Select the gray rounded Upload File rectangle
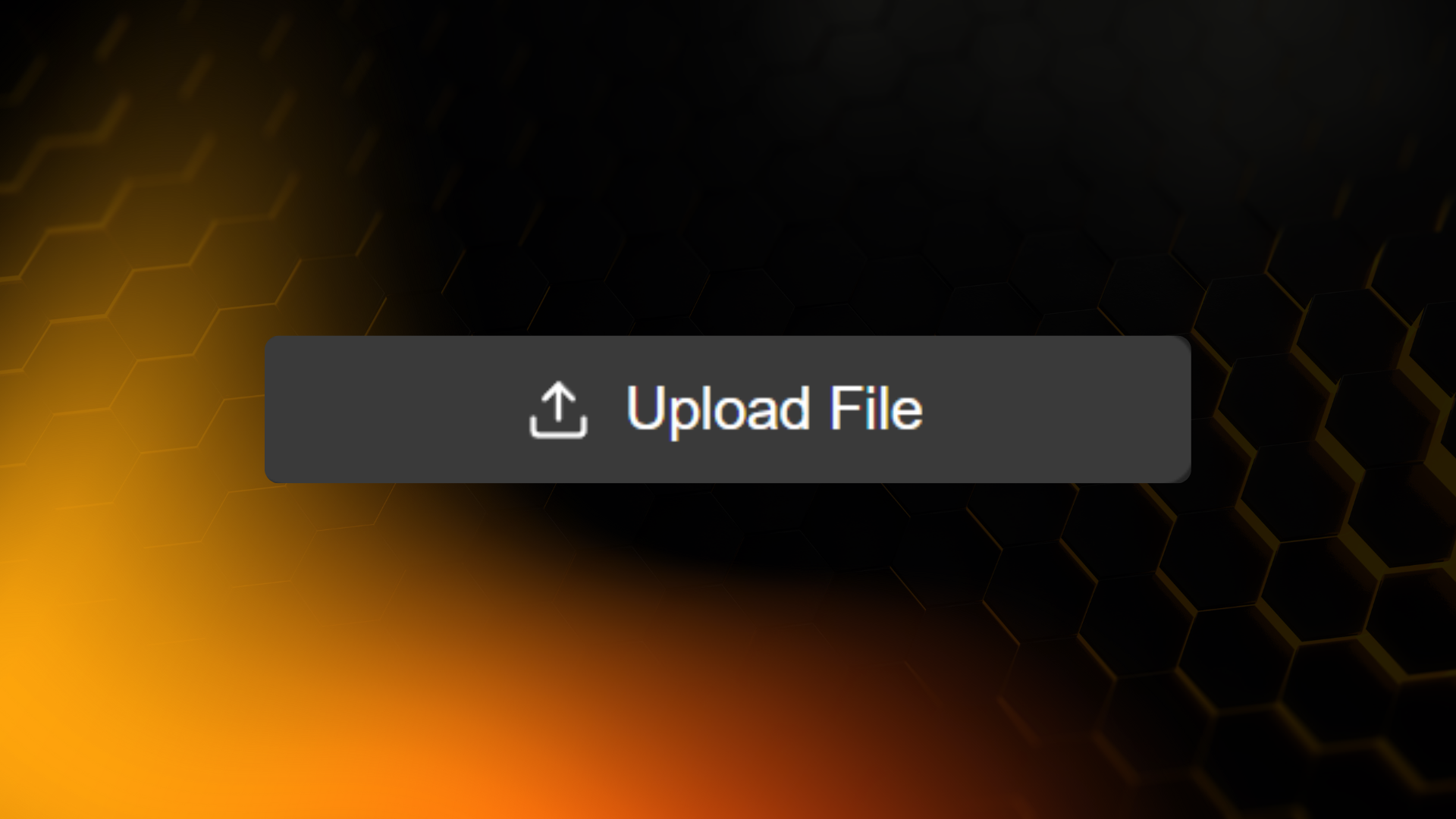Image resolution: width=1456 pixels, height=819 pixels. [728, 409]
